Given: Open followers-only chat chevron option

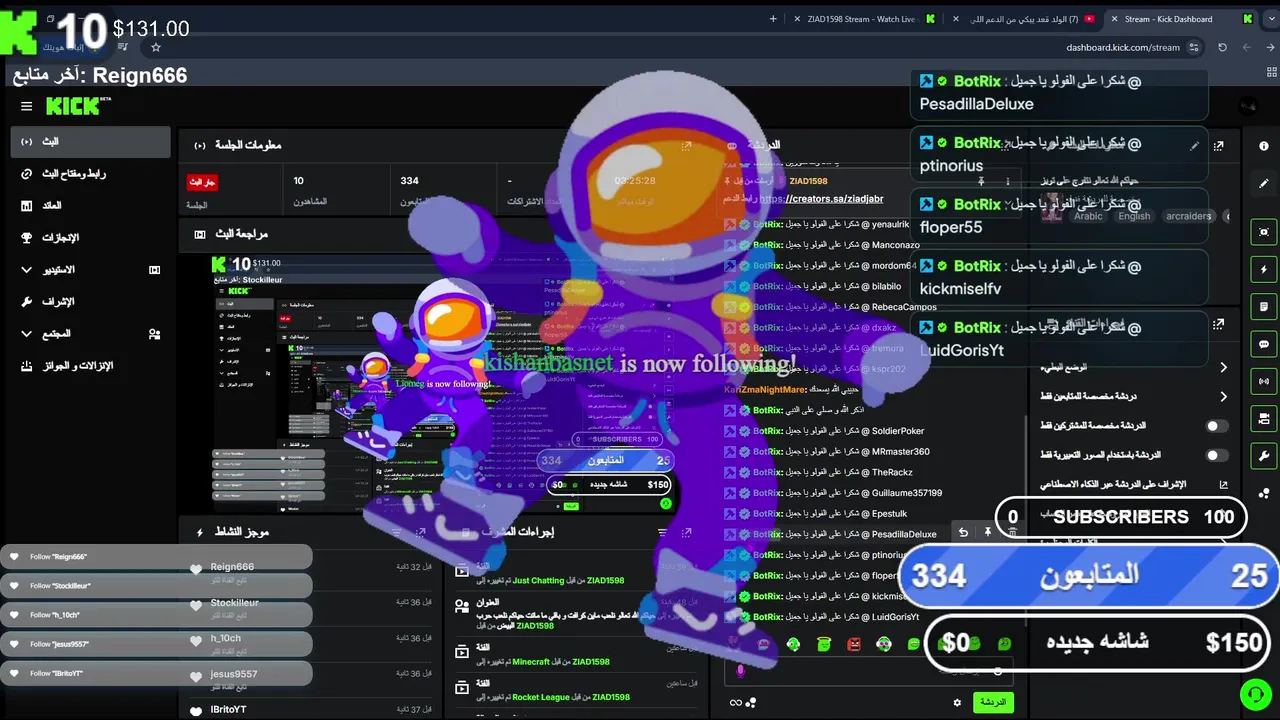Looking at the screenshot, I should coord(1224,396).
